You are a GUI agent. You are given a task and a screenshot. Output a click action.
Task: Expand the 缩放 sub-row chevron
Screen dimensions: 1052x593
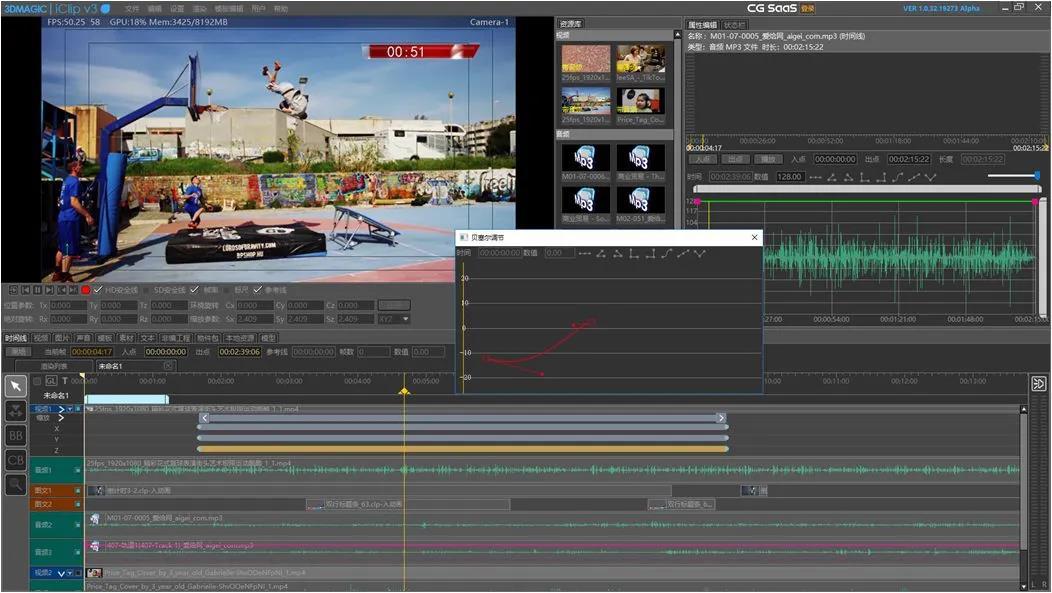click(x=61, y=418)
